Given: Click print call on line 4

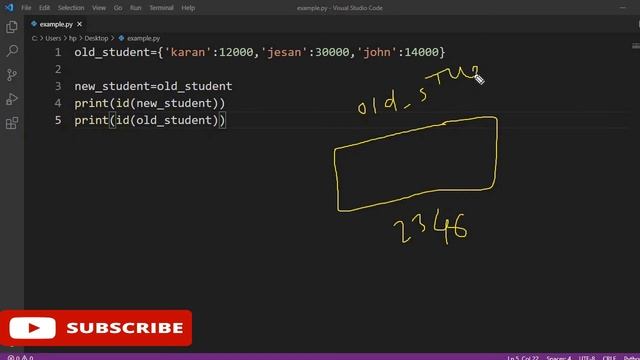Looking at the screenshot, I should [x=91, y=103].
